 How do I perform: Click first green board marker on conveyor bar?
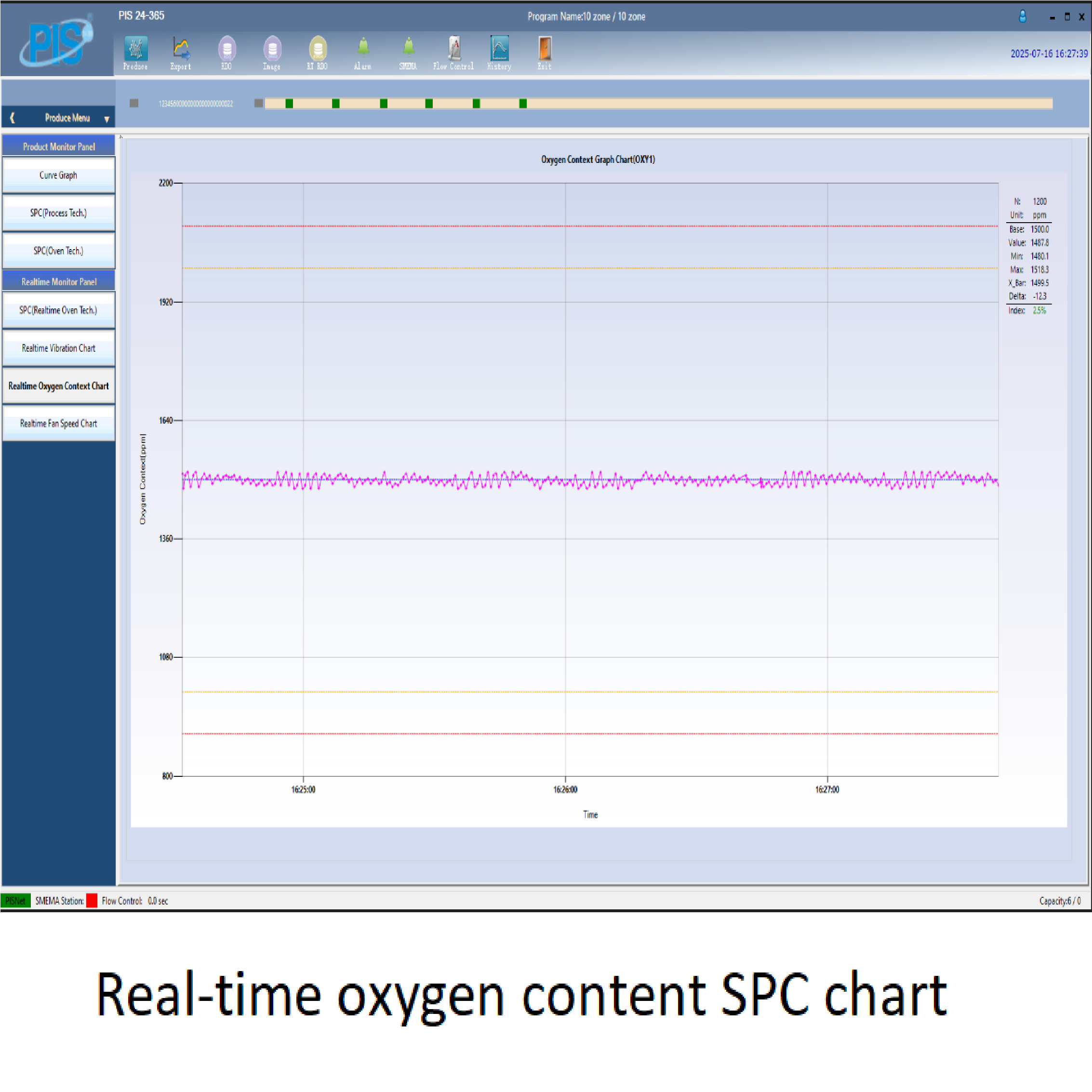pos(290,104)
